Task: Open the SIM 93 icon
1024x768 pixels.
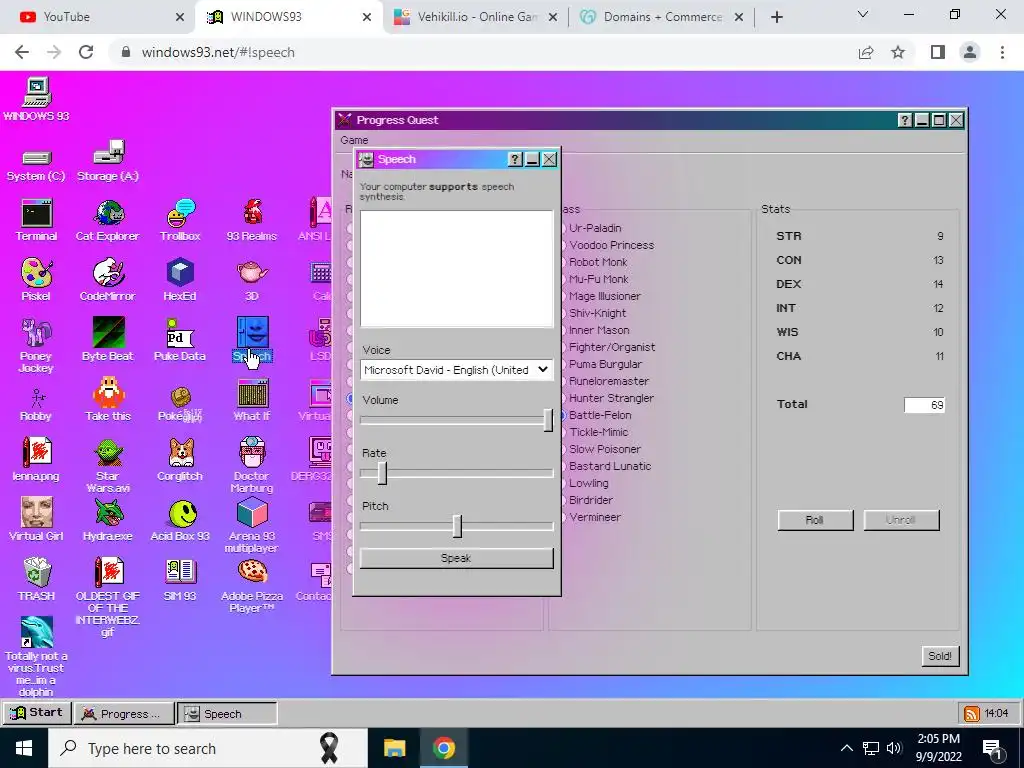Action: [x=180, y=580]
